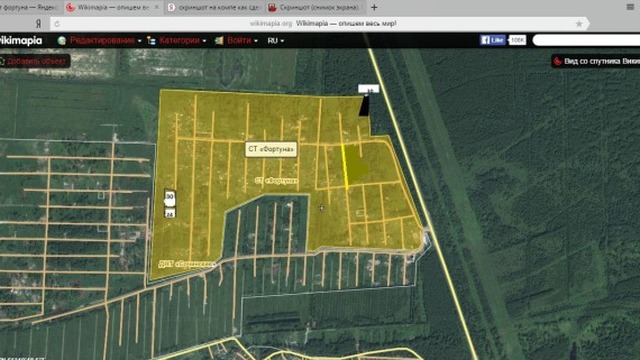The width and height of the screenshot is (640, 360).
Task: Switch to the скриншот на компе tab
Action: [x=214, y=7]
